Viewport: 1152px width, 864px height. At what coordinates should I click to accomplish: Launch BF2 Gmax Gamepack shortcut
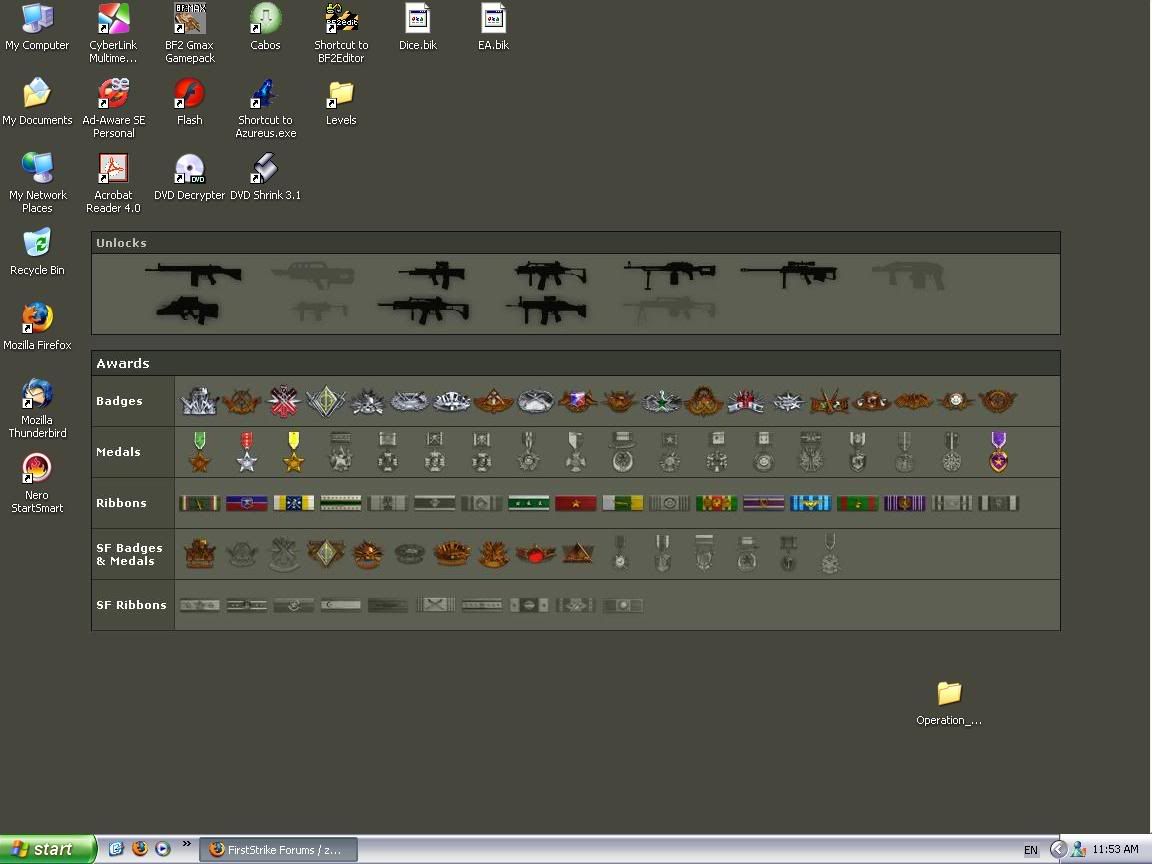point(190,33)
